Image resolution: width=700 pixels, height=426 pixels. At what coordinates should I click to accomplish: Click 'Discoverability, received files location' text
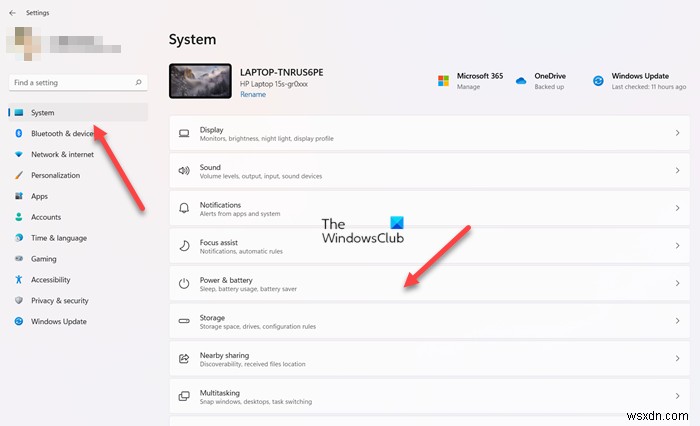click(x=253, y=364)
